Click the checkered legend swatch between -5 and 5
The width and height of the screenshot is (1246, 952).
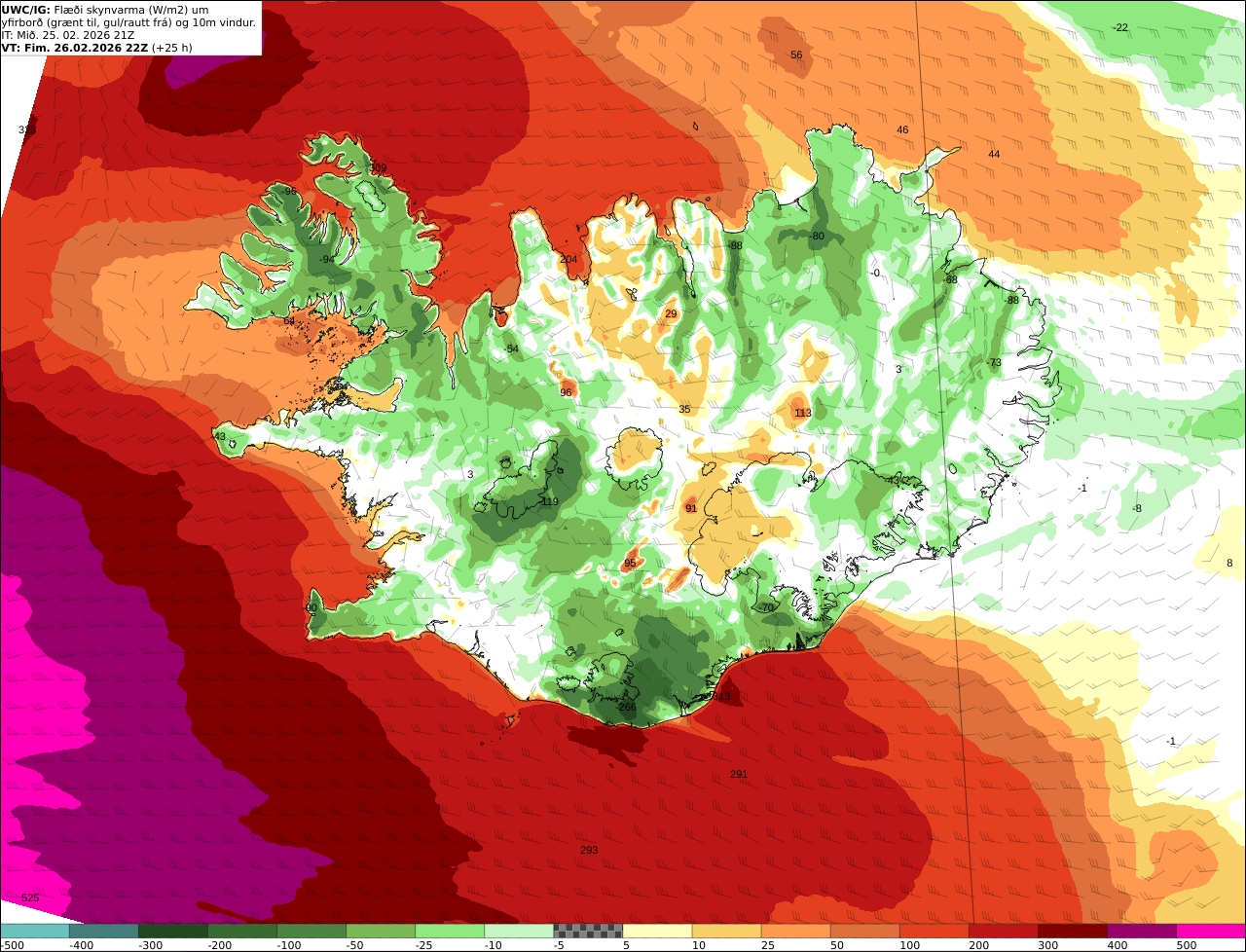(588, 931)
